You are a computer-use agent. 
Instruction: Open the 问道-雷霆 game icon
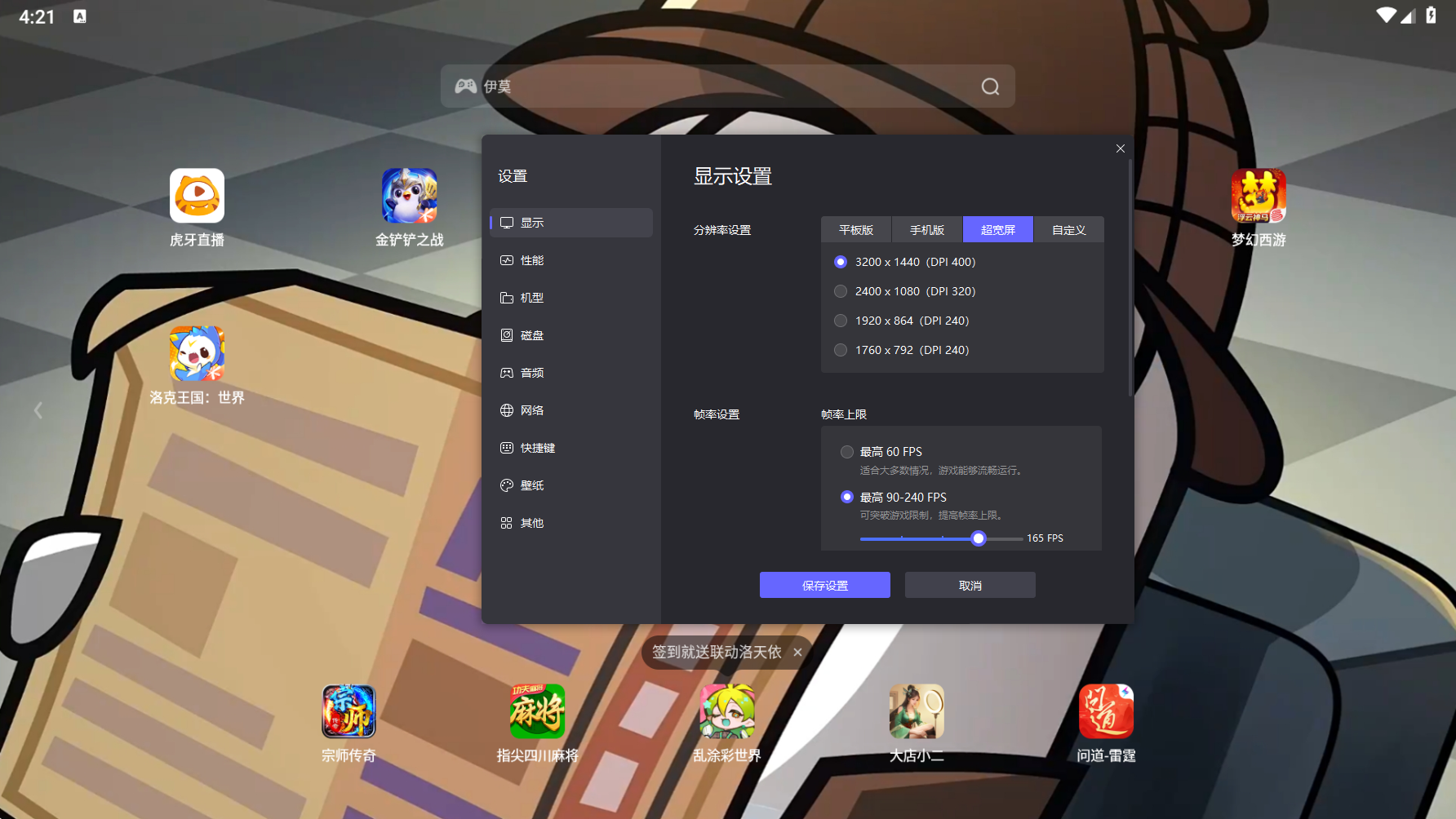coord(1106,711)
